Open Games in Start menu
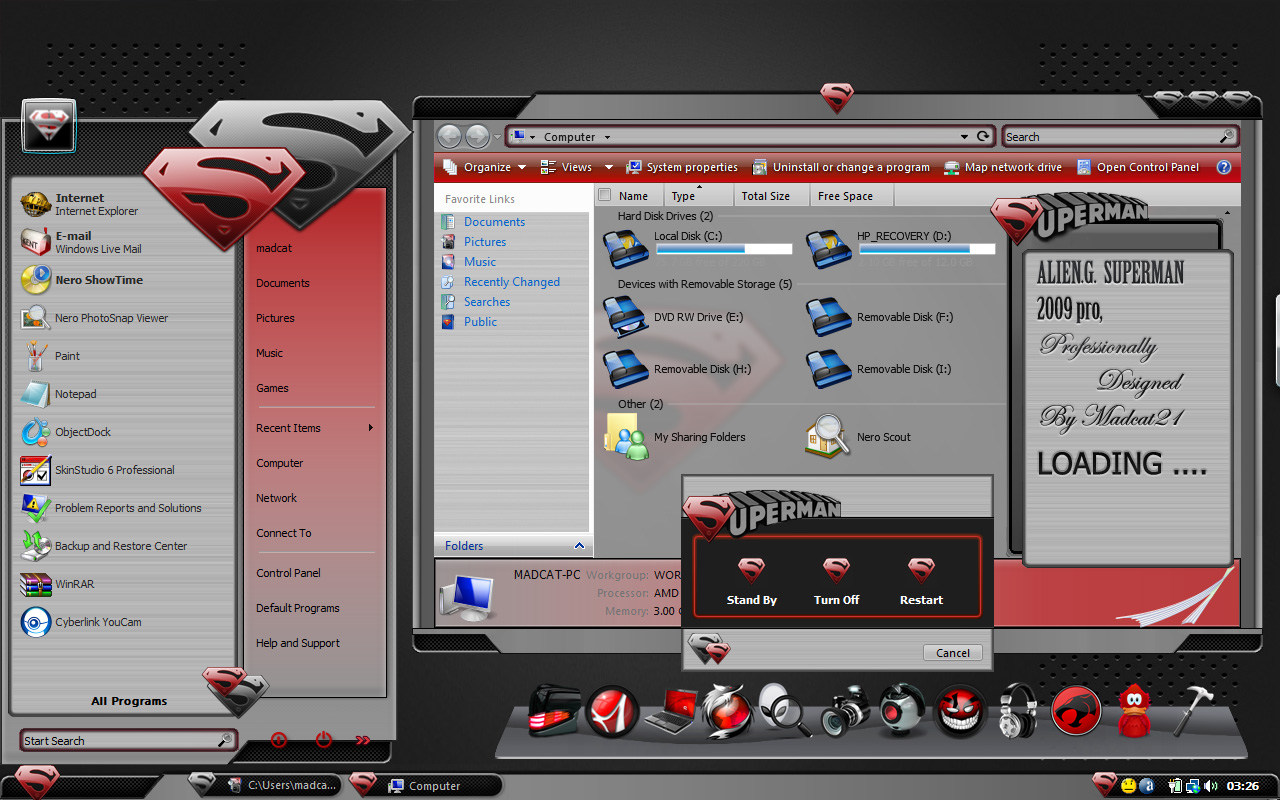The image size is (1280, 800). point(272,388)
